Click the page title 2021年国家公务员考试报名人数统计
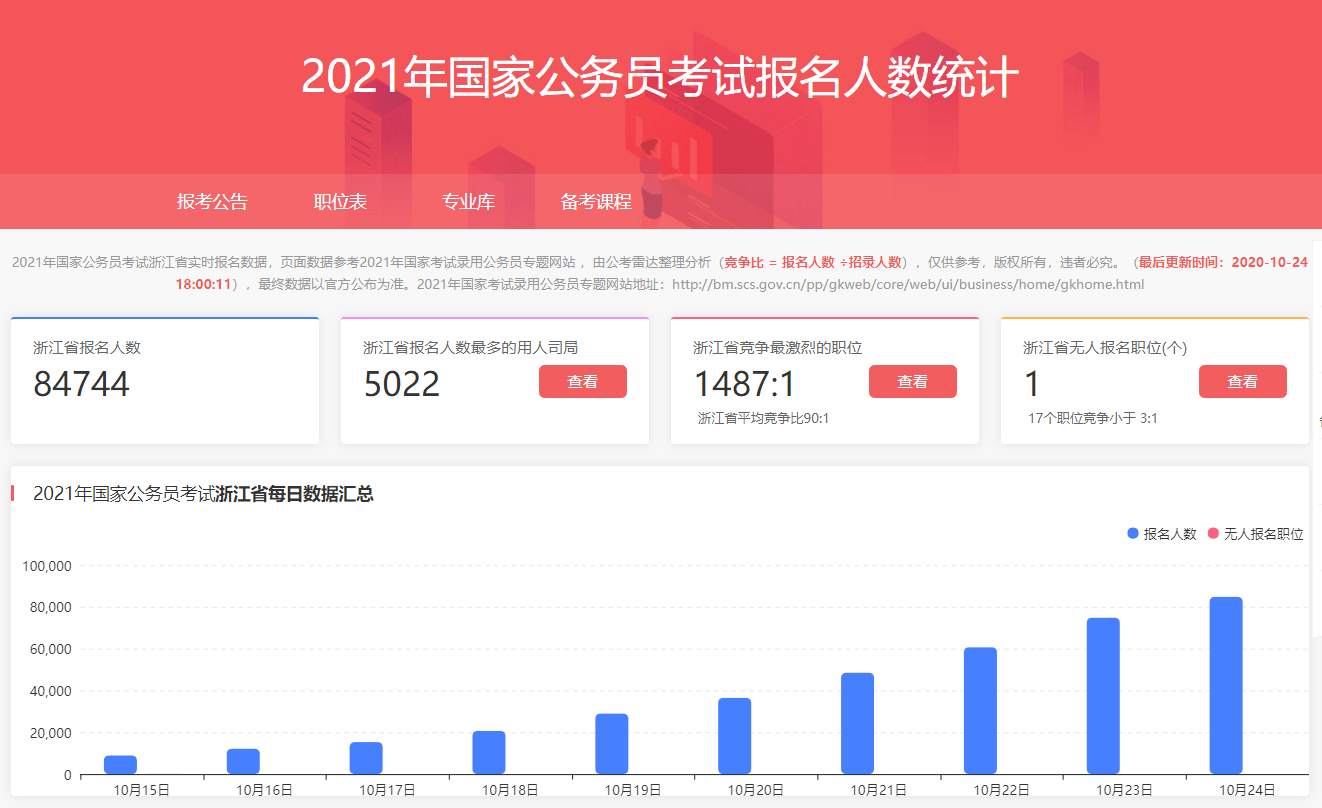This screenshot has width=1322, height=808. coord(660,78)
